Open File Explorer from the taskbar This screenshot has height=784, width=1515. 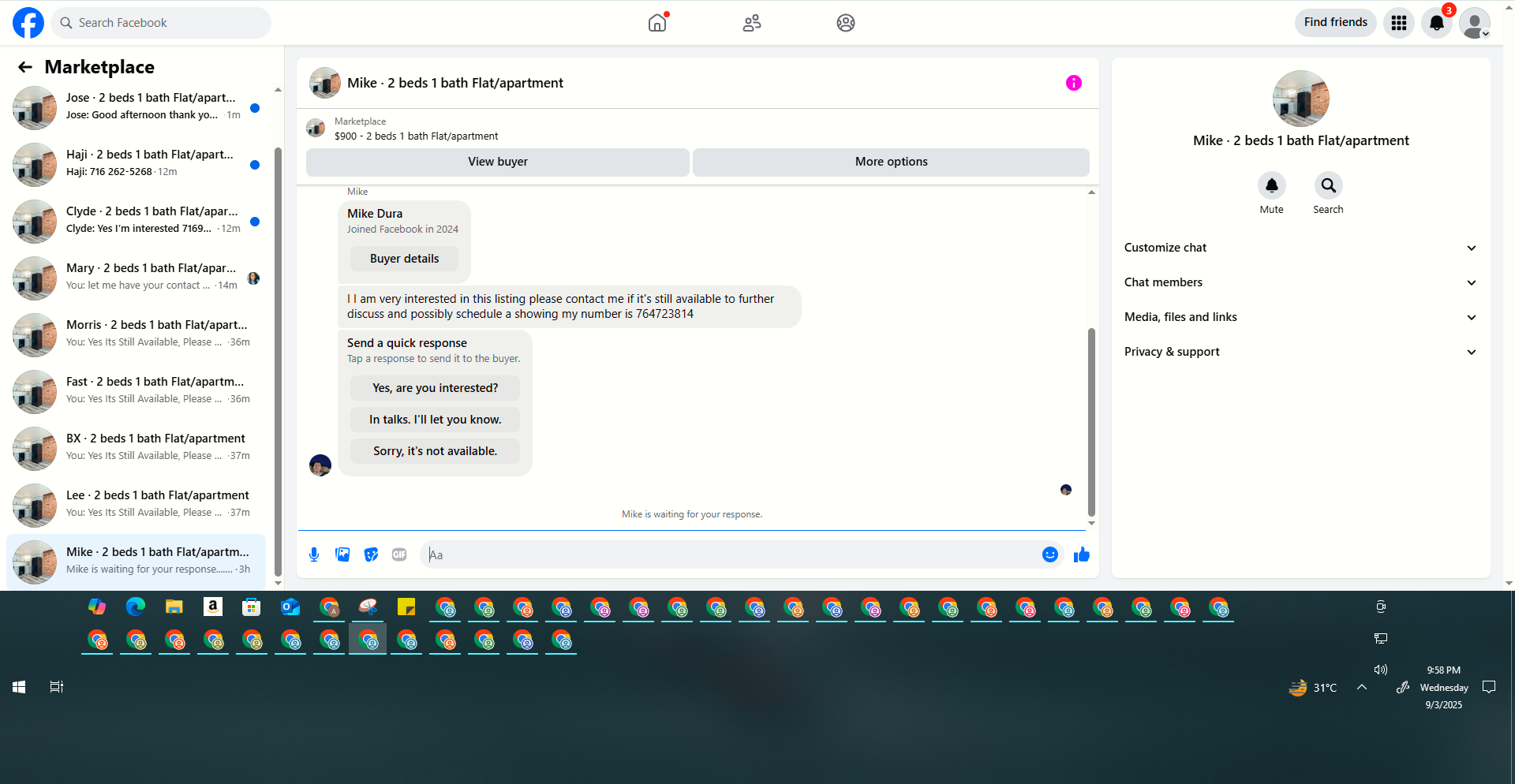pyautogui.click(x=174, y=607)
